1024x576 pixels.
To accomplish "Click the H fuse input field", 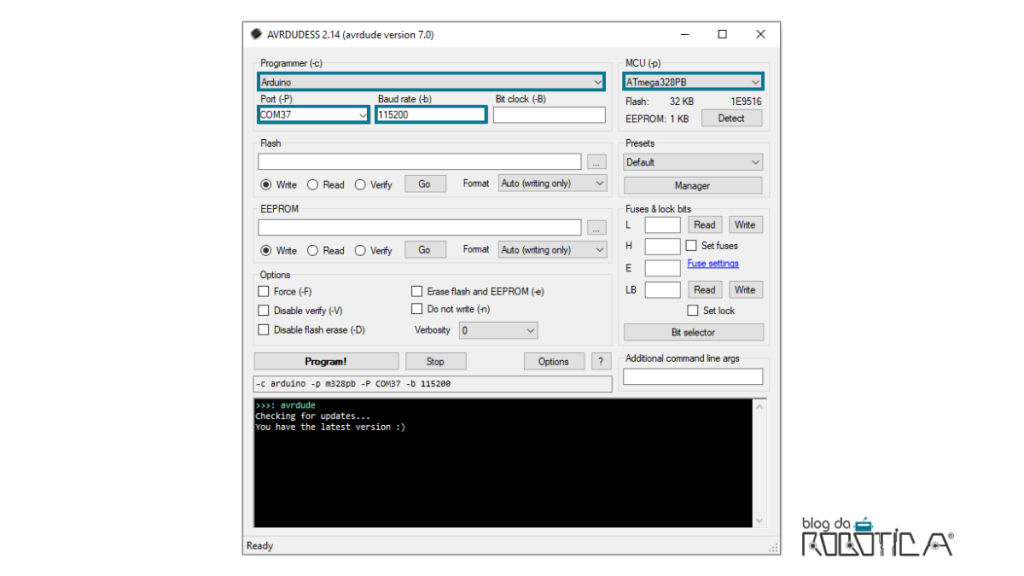I will coord(663,246).
